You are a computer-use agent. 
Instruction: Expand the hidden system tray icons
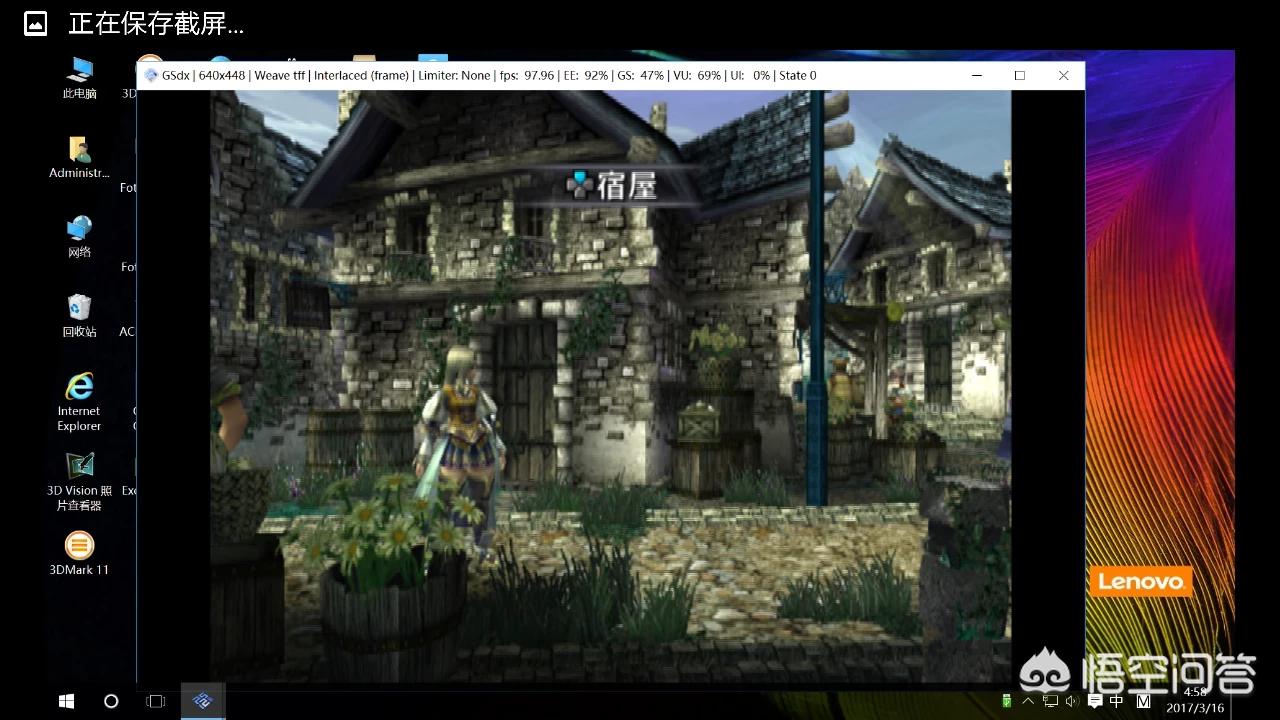(1029, 701)
